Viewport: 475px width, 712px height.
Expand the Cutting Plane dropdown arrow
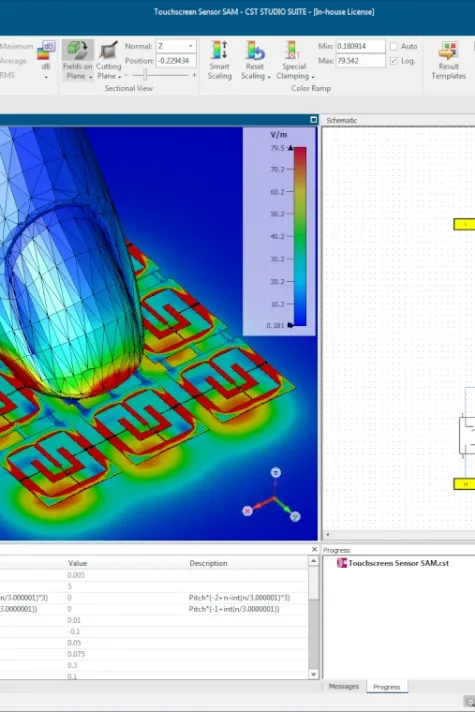pyautogui.click(x=119, y=77)
